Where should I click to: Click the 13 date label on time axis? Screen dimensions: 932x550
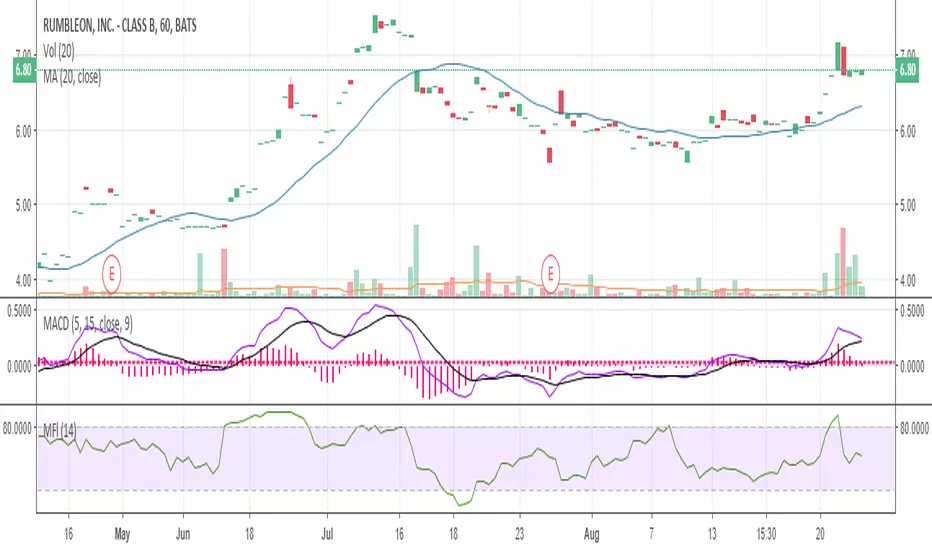712,534
